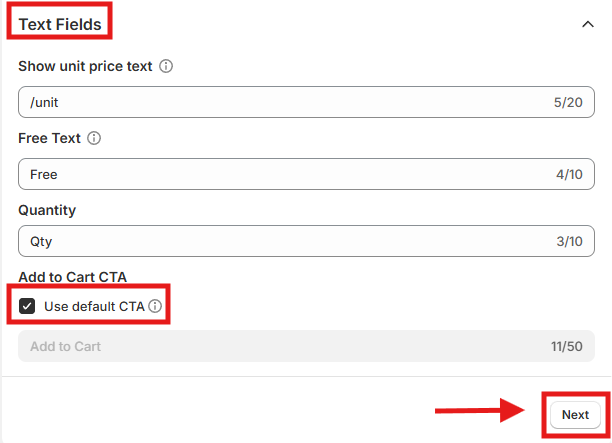Click the 4/10 character counter
The image size is (612, 443).
pos(567,174)
